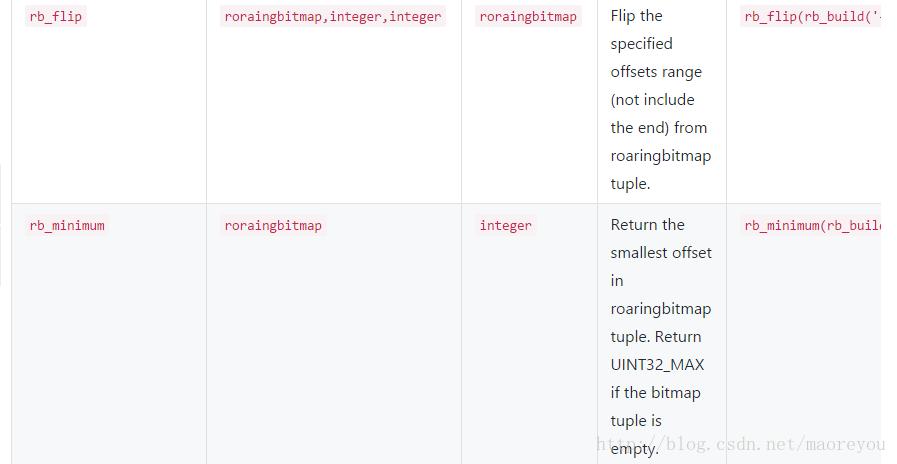Select roraingbitmap,integer,integer input type code

(x=333, y=17)
